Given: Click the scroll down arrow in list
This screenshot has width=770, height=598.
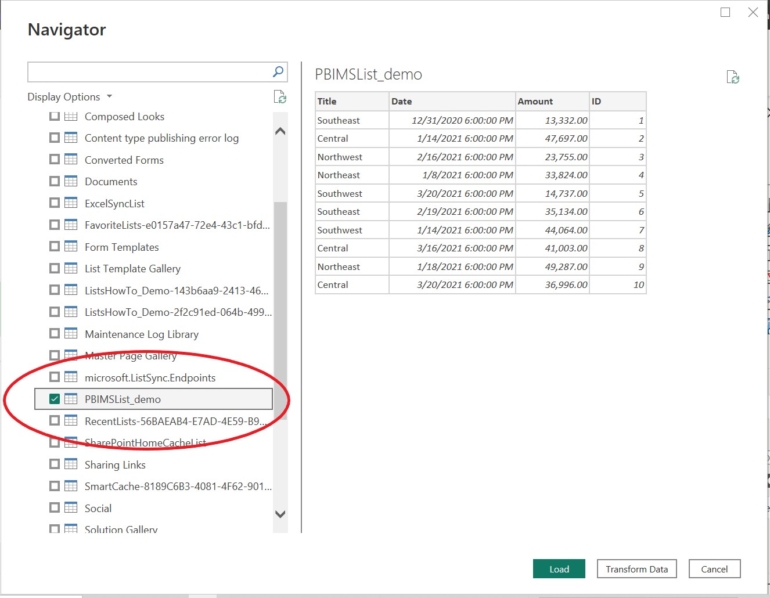Looking at the screenshot, I should click(x=280, y=514).
